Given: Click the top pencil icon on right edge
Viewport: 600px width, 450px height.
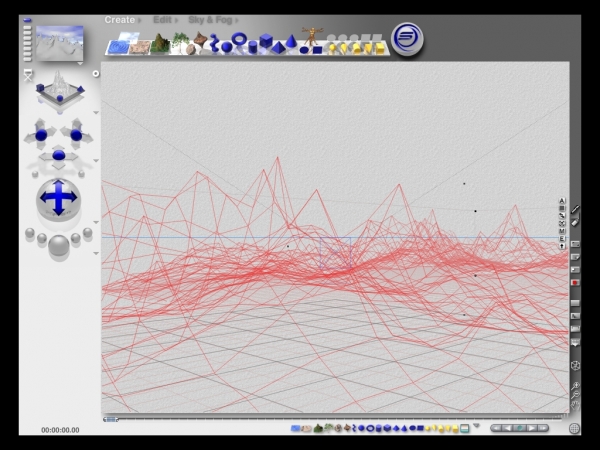Looking at the screenshot, I should point(575,209).
